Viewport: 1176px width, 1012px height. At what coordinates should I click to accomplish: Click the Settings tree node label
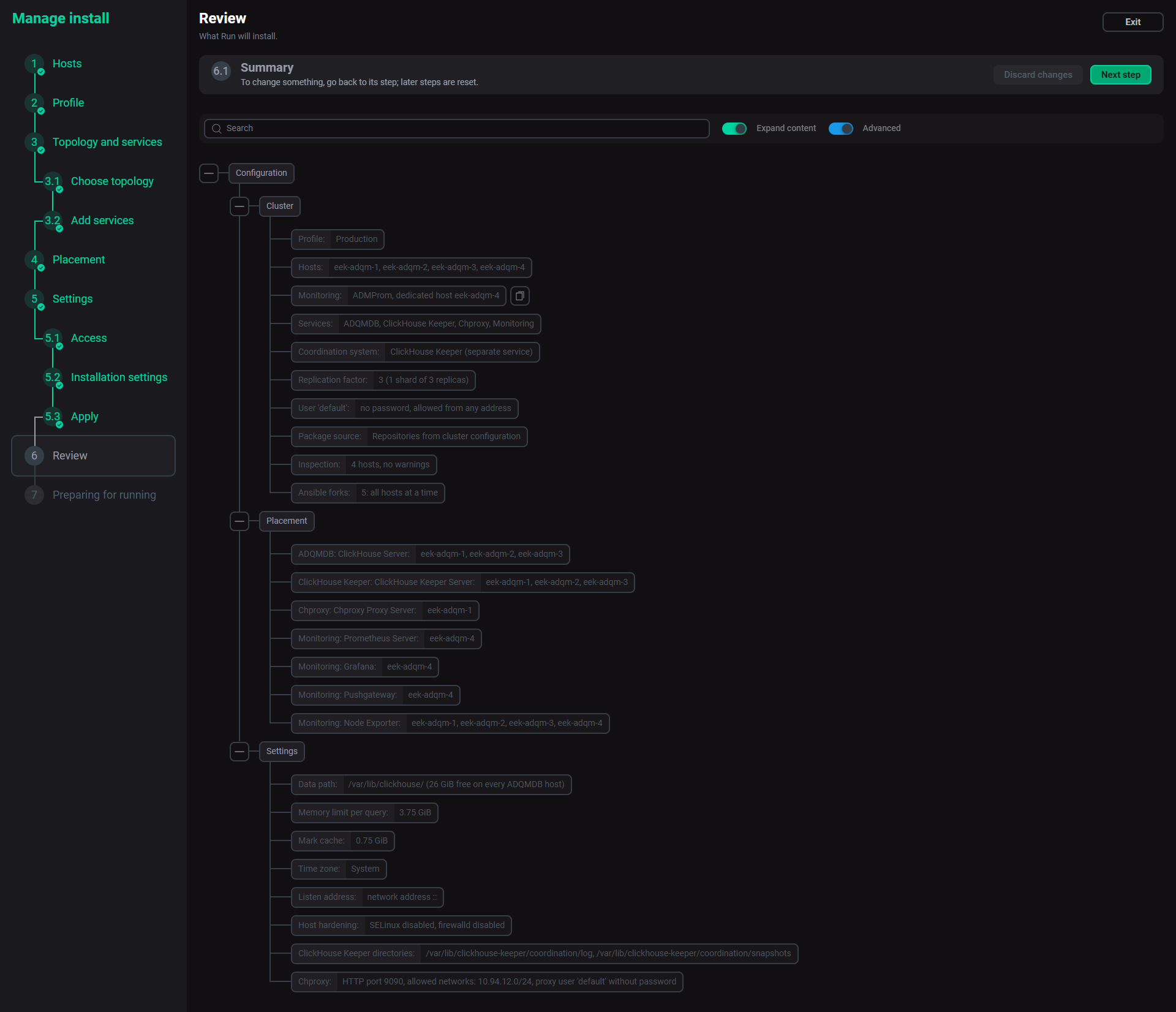[282, 752]
